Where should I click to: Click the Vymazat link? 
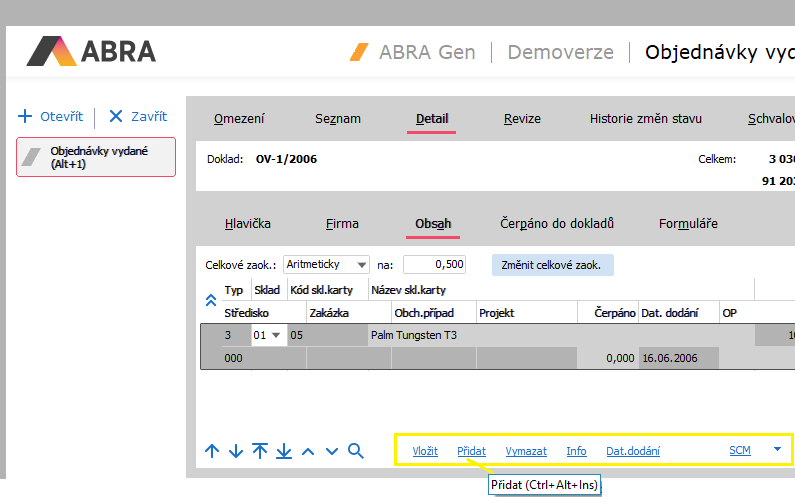[x=525, y=451]
